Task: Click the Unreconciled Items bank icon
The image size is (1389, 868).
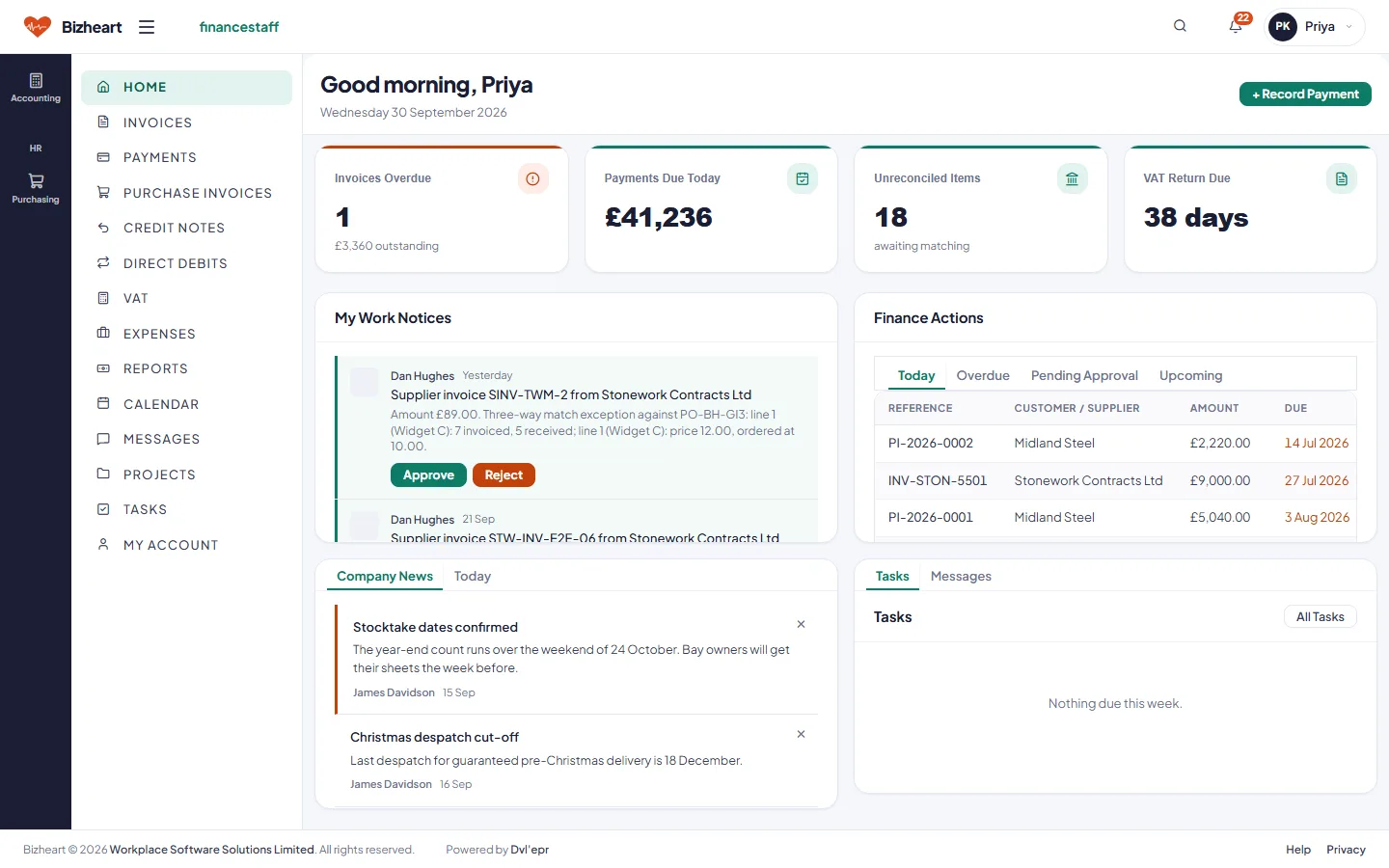Action: point(1072,178)
